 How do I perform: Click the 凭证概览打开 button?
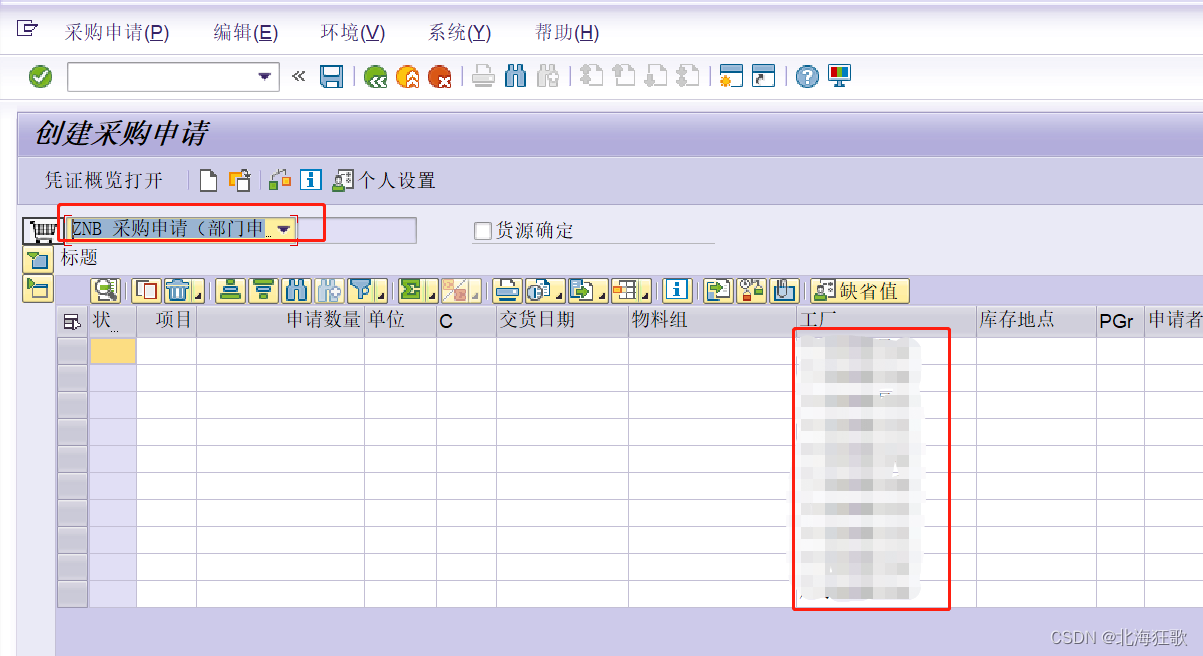tap(103, 181)
